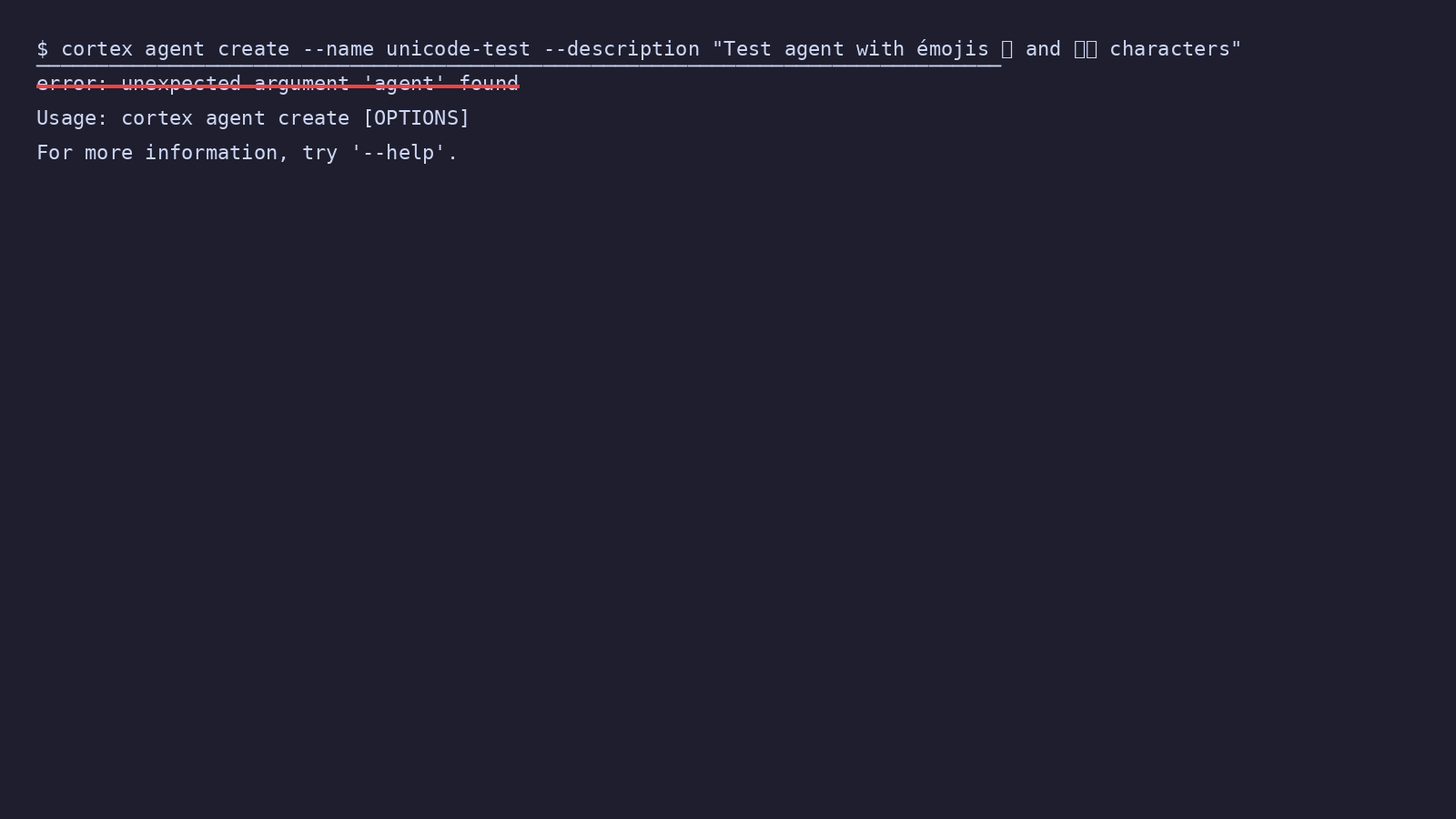Click the word émojis in the description string
Viewport: 1456px width, 819px height.
(x=953, y=49)
